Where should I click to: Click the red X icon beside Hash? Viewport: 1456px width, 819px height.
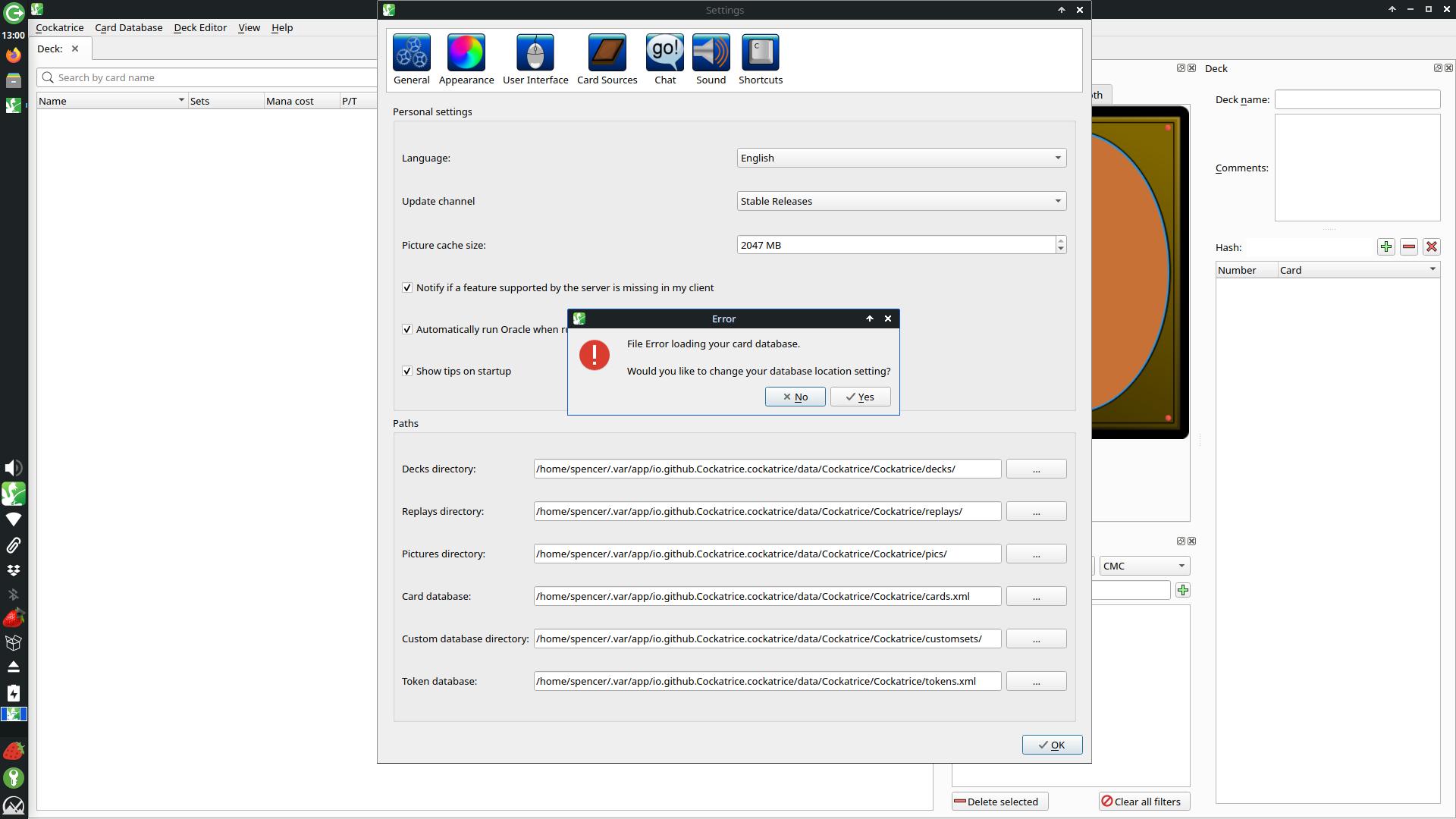point(1432,247)
